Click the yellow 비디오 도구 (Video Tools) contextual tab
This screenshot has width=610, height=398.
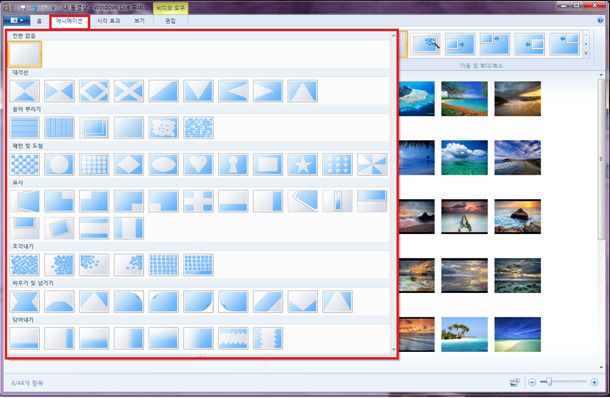171,8
